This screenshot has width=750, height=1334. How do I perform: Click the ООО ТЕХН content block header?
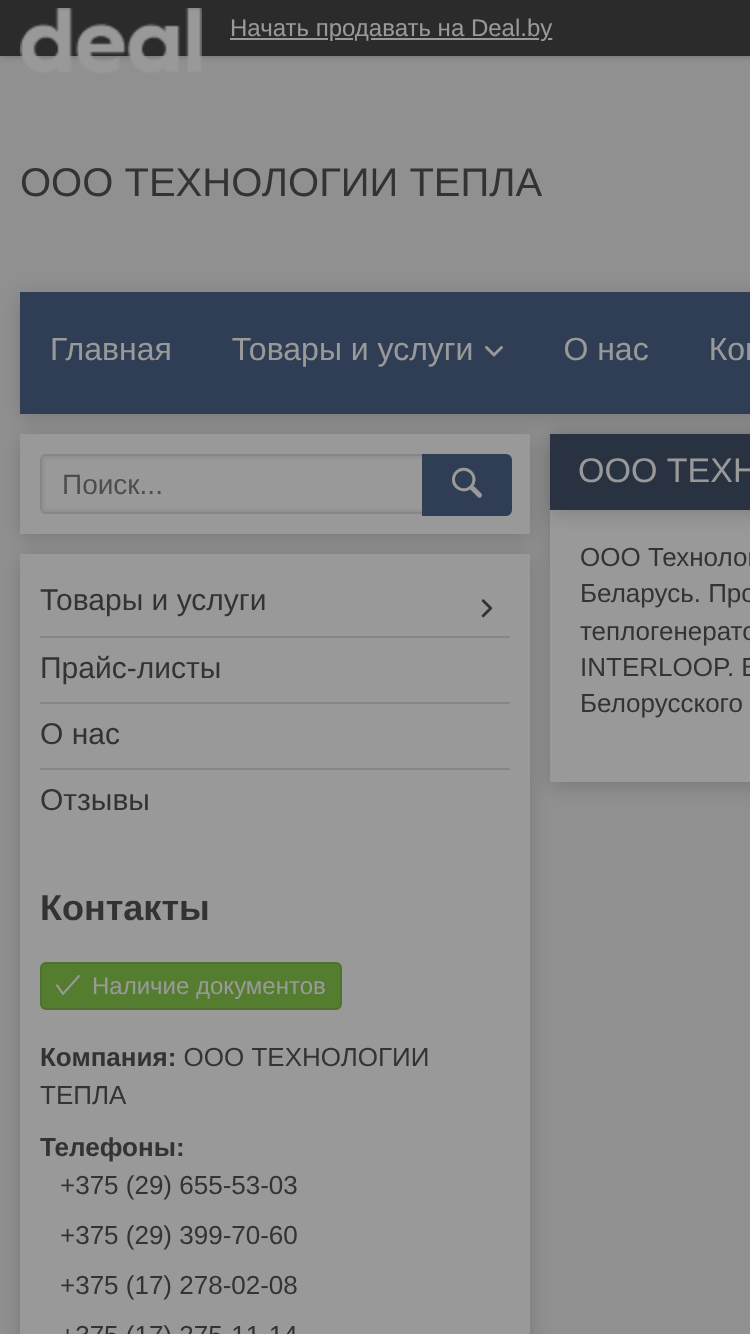coord(650,472)
